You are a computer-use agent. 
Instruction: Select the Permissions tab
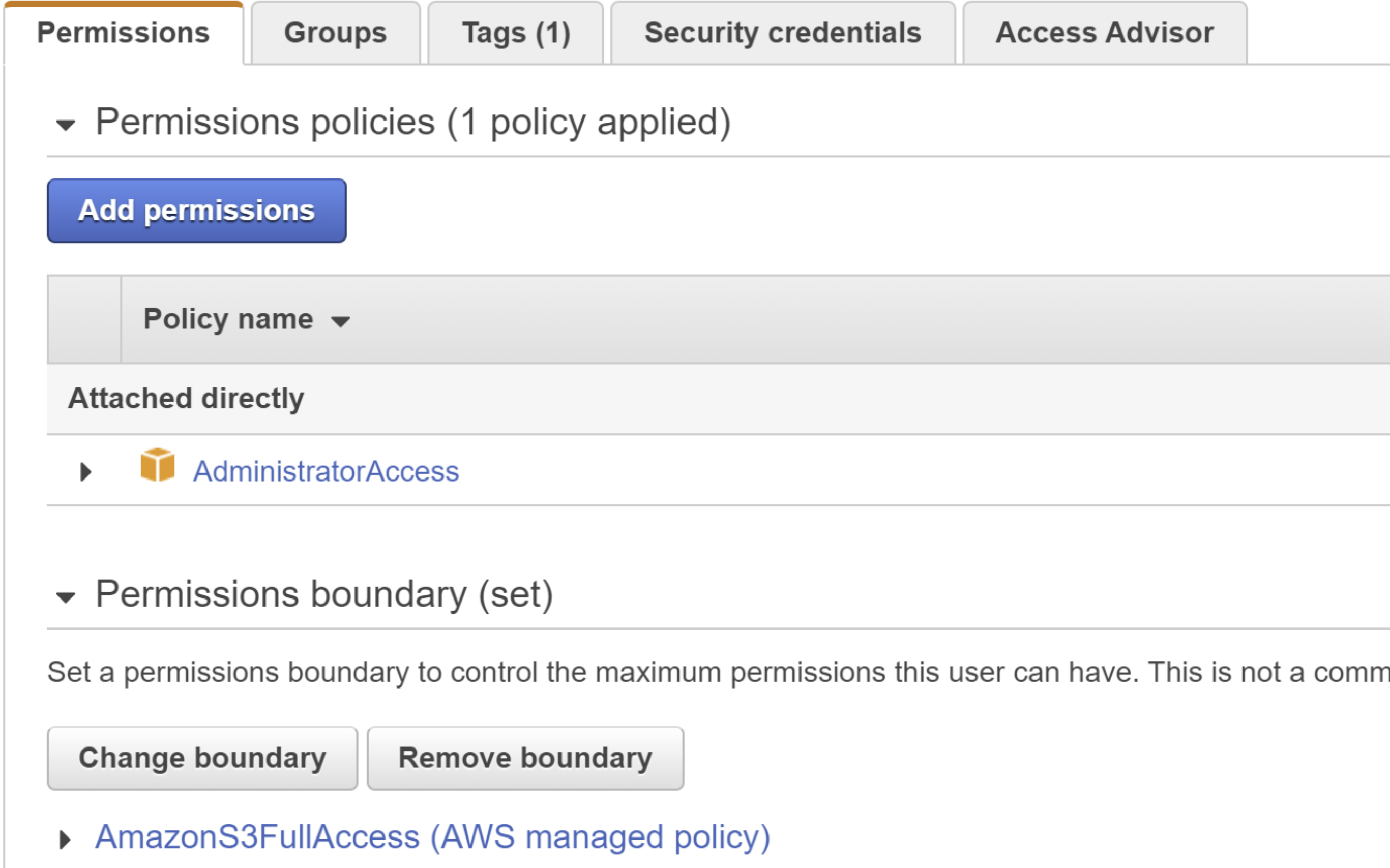[124, 33]
